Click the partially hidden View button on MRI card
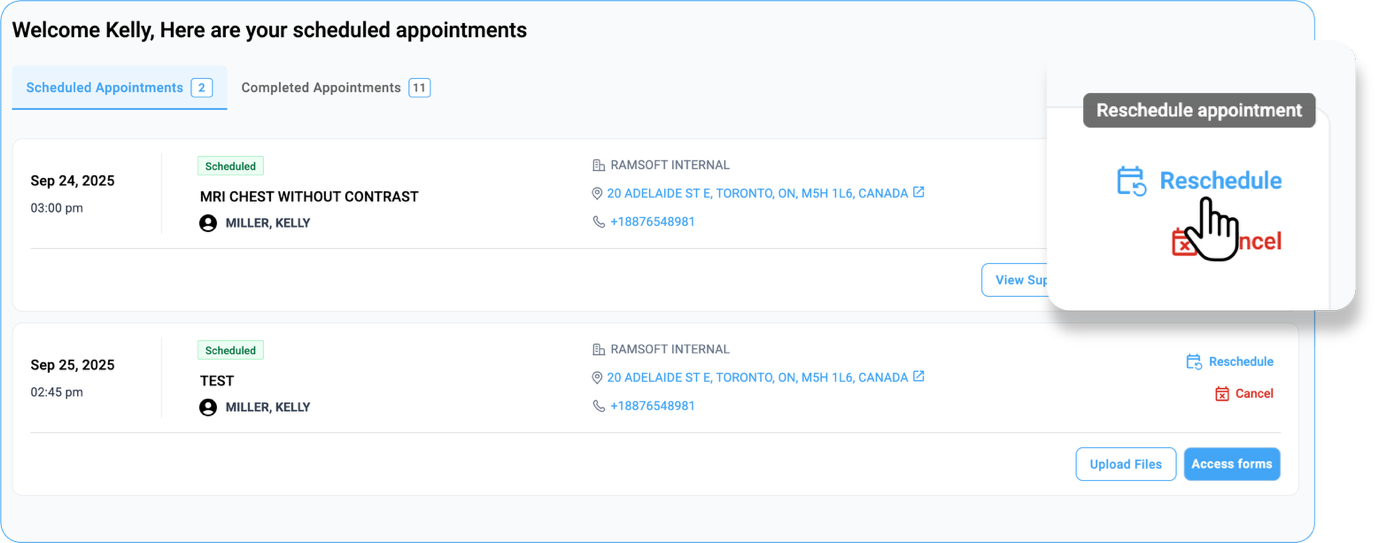The width and height of the screenshot is (1379, 543). 1014,280
